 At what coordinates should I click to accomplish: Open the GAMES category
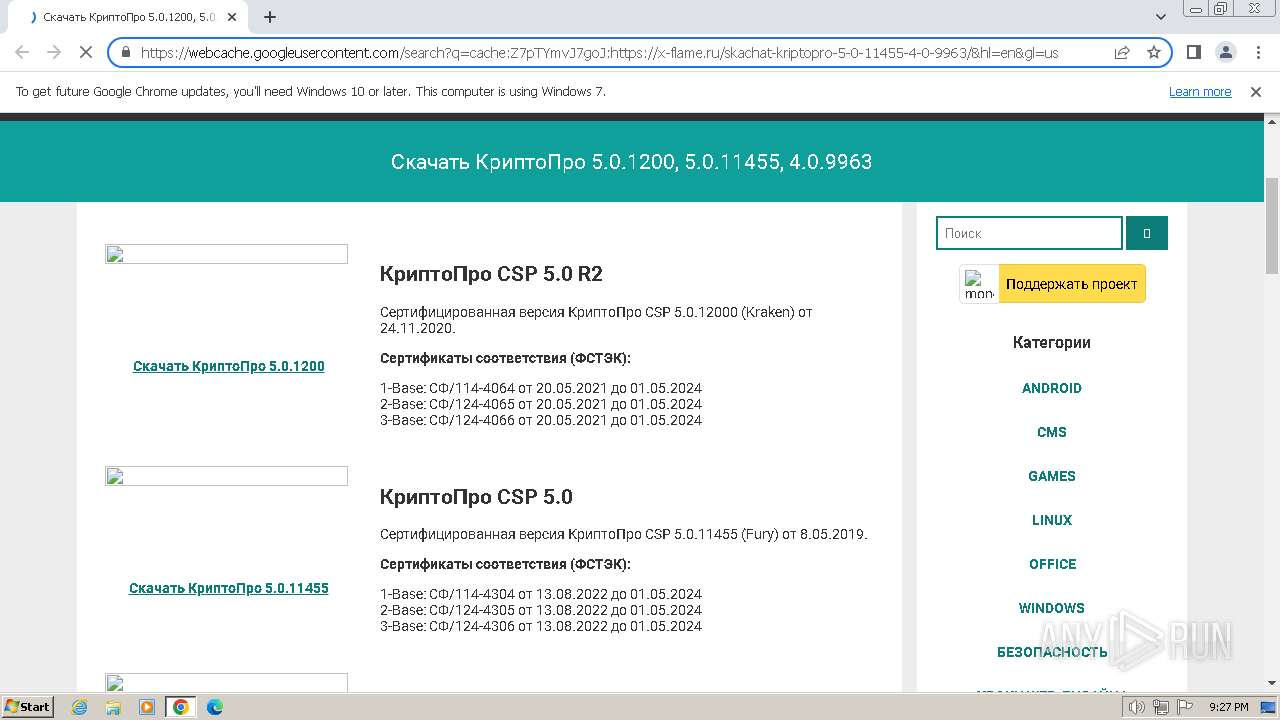[x=1052, y=476]
